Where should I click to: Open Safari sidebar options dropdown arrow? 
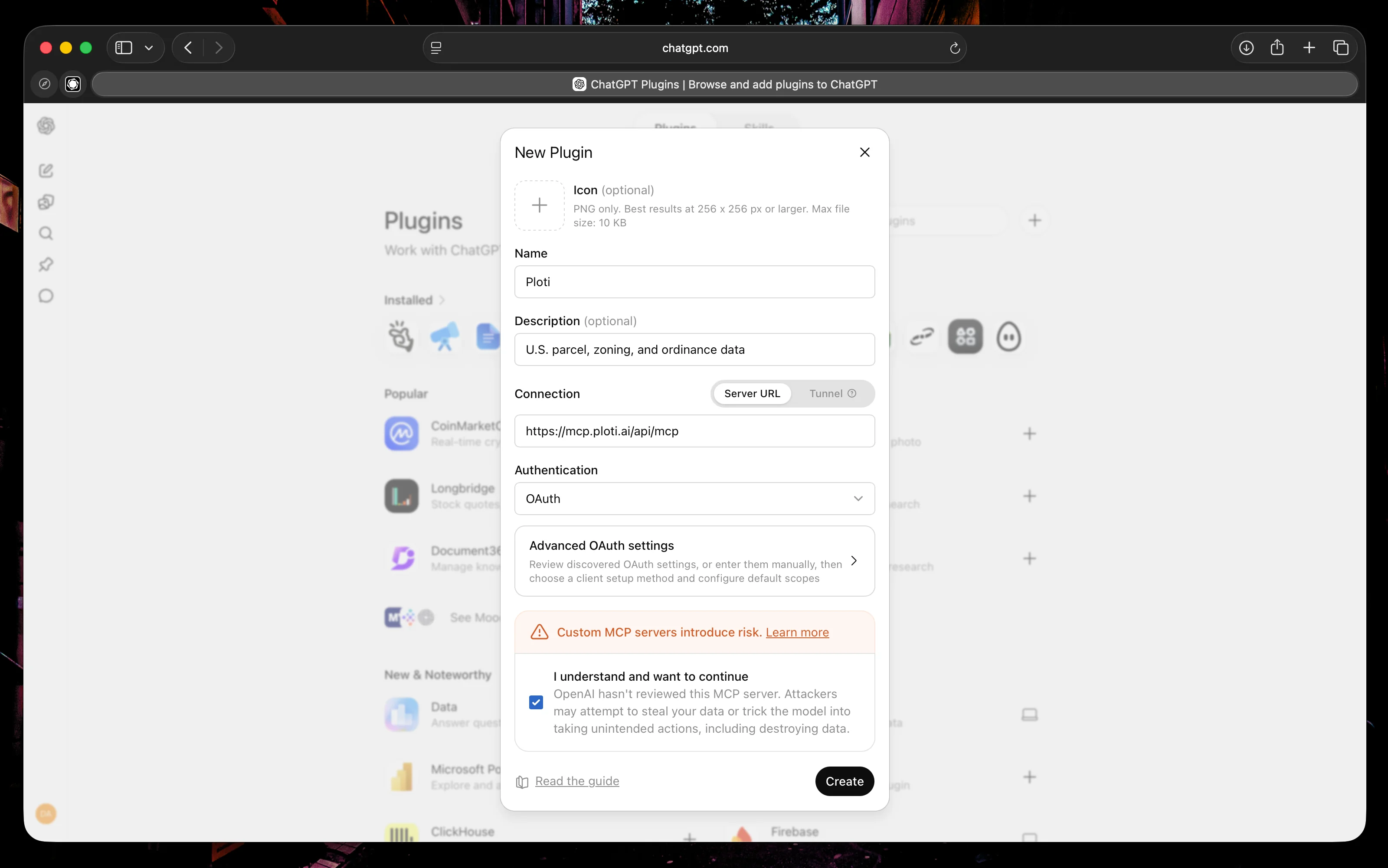pos(149,48)
